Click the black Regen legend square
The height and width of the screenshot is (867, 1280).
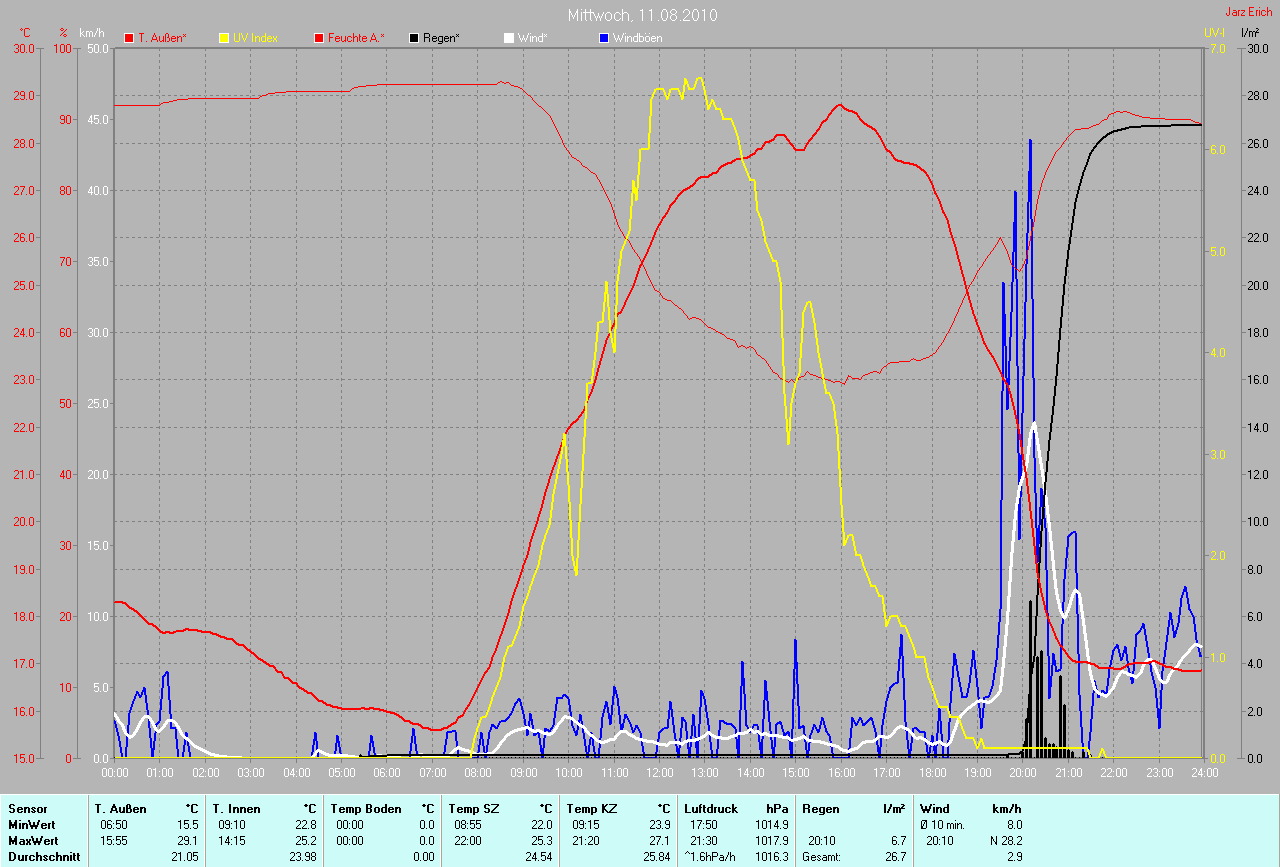click(414, 38)
